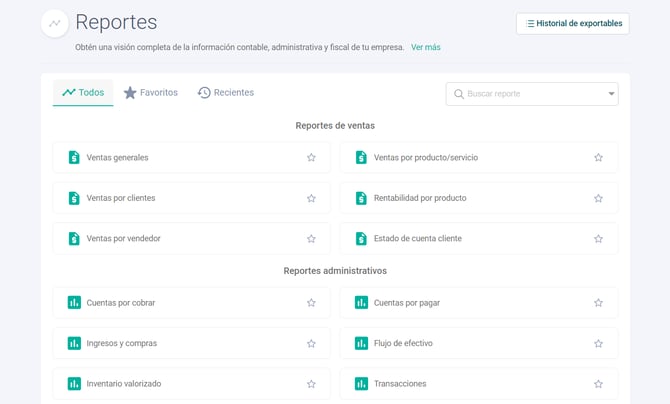The width and height of the screenshot is (670, 404).
Task: Click the Inventario valorizado chart icon
Action: click(74, 384)
